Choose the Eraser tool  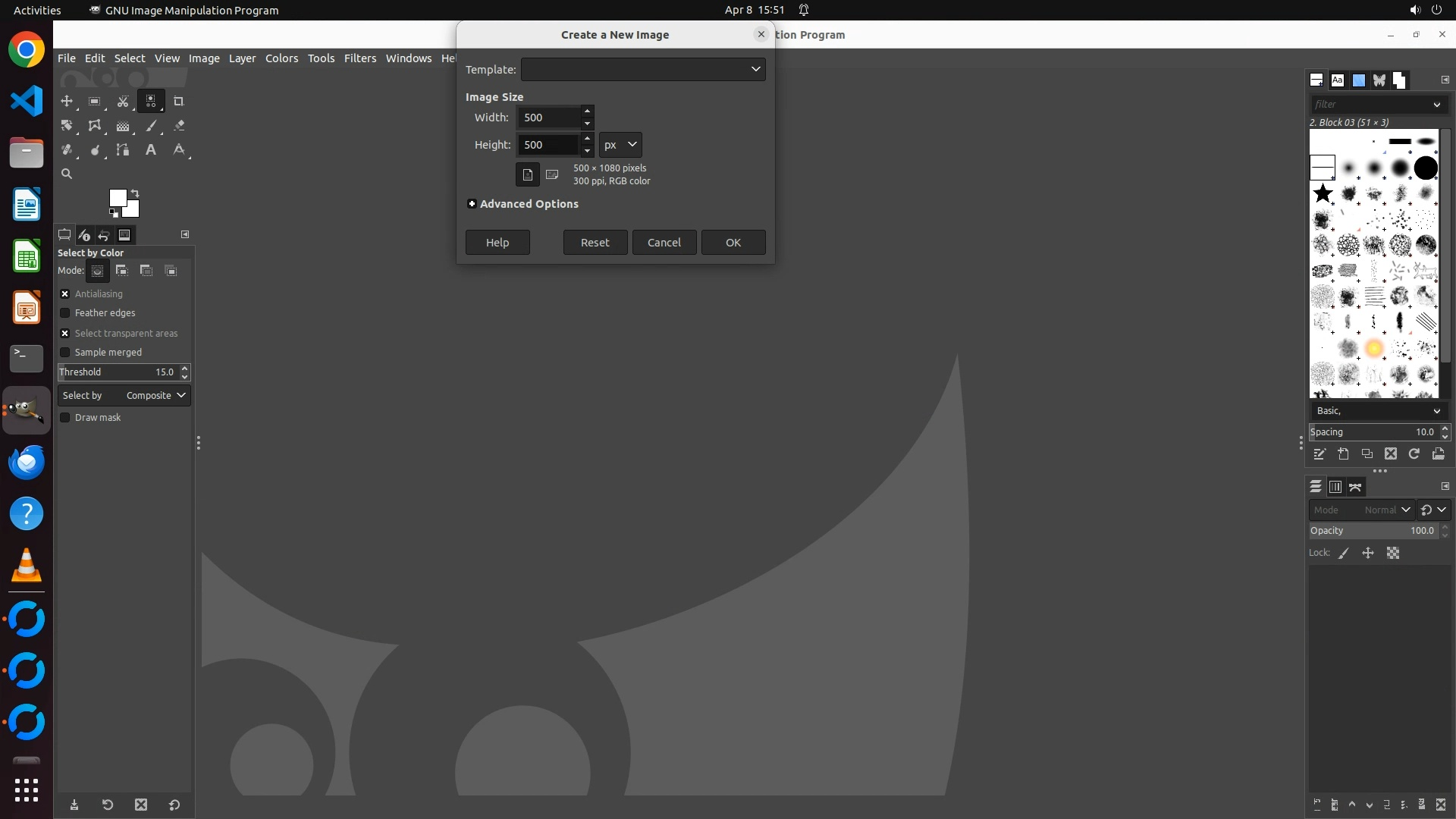[x=179, y=126]
